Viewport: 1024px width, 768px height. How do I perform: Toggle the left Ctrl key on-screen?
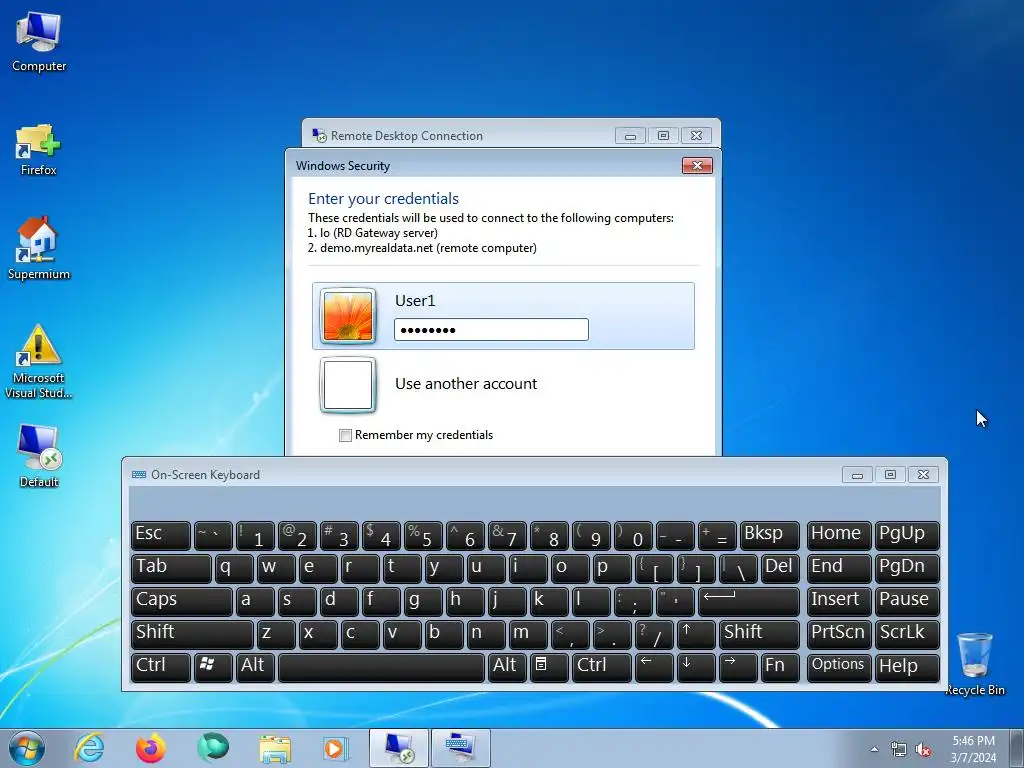[161, 667]
